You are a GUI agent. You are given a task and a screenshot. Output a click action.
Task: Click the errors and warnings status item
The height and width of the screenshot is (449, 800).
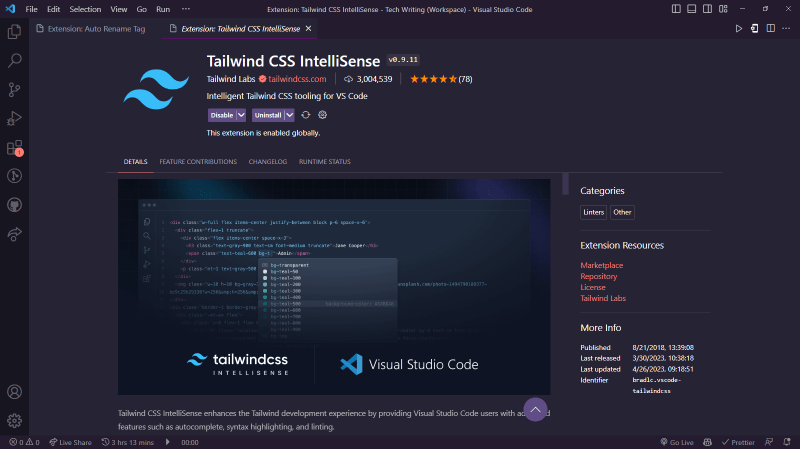click(x=24, y=442)
